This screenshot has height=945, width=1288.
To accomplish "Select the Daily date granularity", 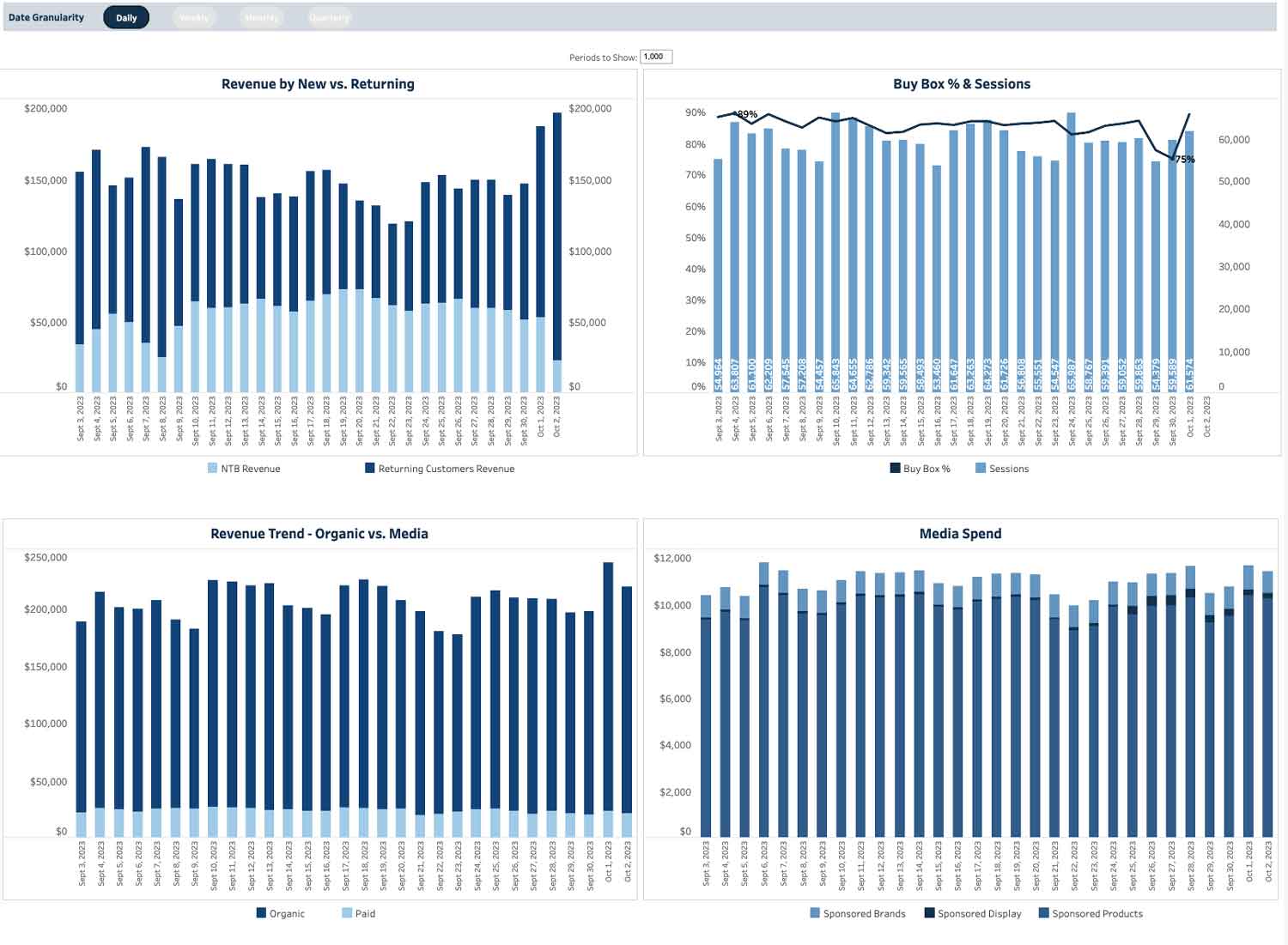I will tap(126, 17).
